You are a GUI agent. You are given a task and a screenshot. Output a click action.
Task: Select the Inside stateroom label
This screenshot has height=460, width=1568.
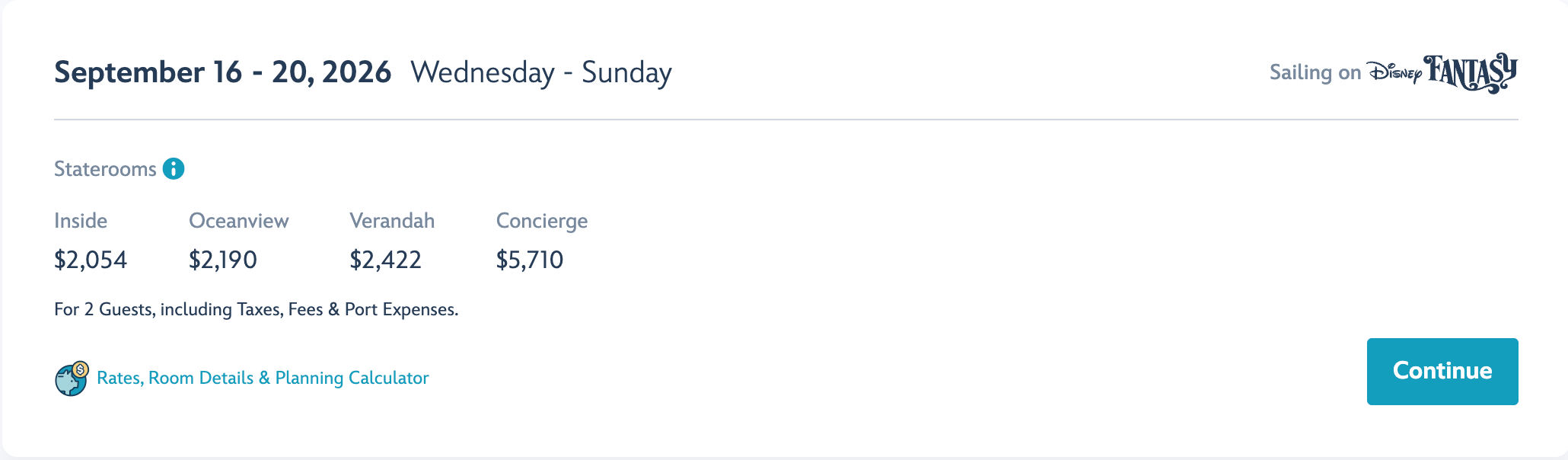(81, 221)
